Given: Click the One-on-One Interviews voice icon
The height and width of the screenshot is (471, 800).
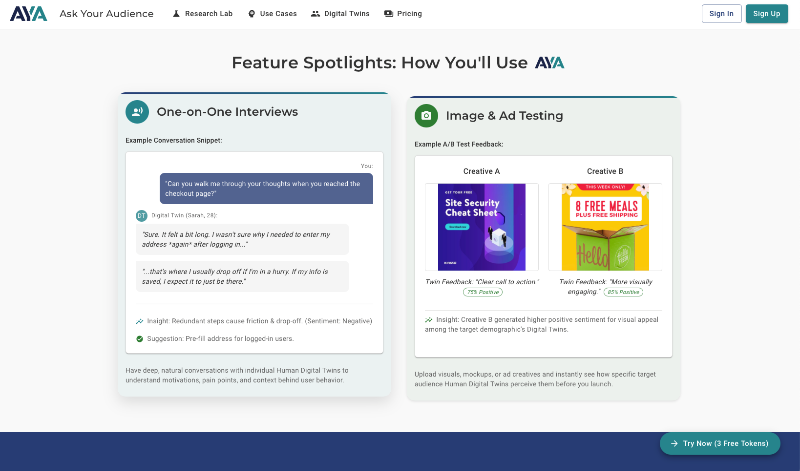Looking at the screenshot, I should pyautogui.click(x=137, y=112).
